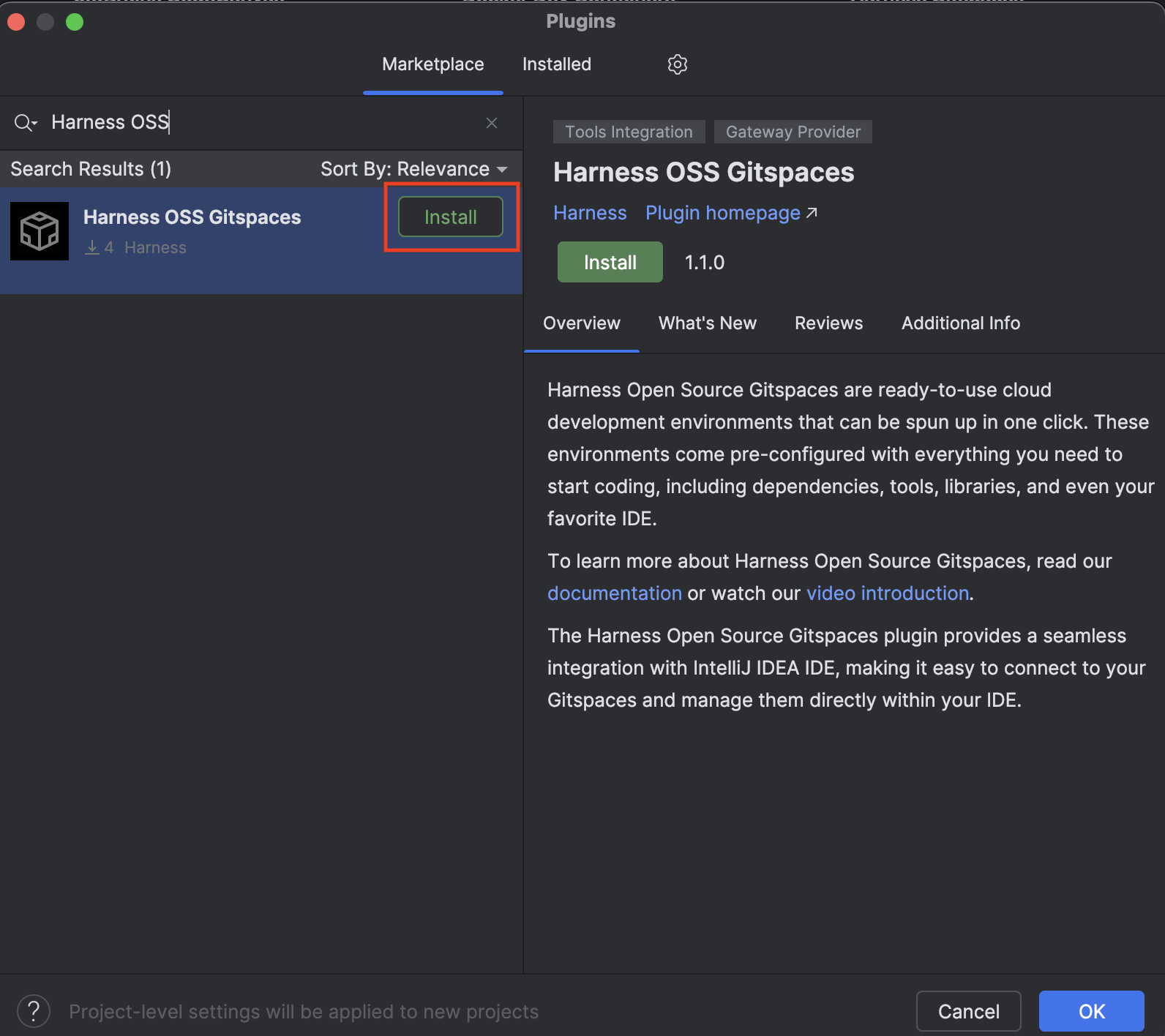
Task: Expand the Sort By Relevance dropdown
Action: click(x=413, y=169)
